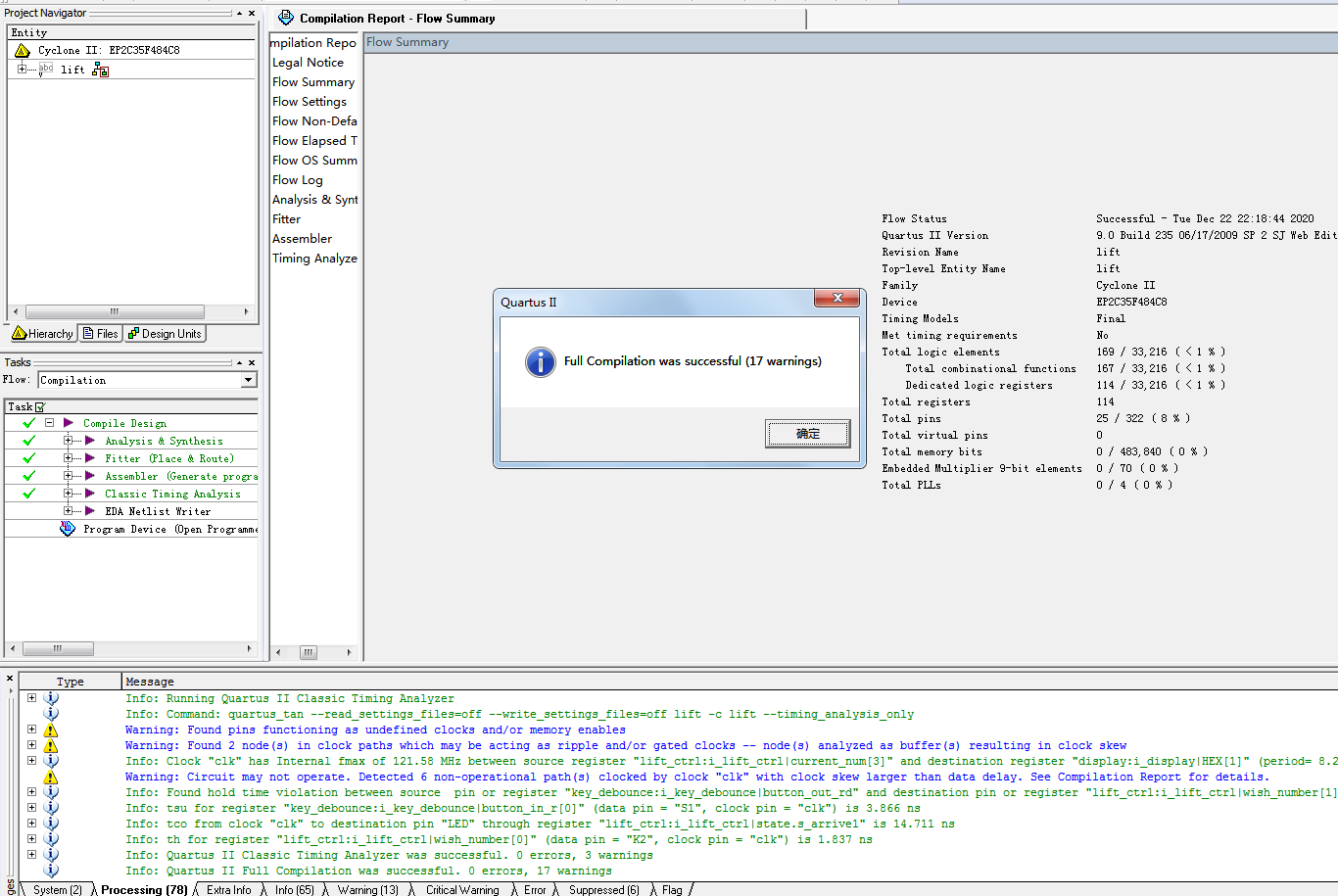Image resolution: width=1338 pixels, height=896 pixels.
Task: Click the Compilation Report title icon
Action: 286,19
